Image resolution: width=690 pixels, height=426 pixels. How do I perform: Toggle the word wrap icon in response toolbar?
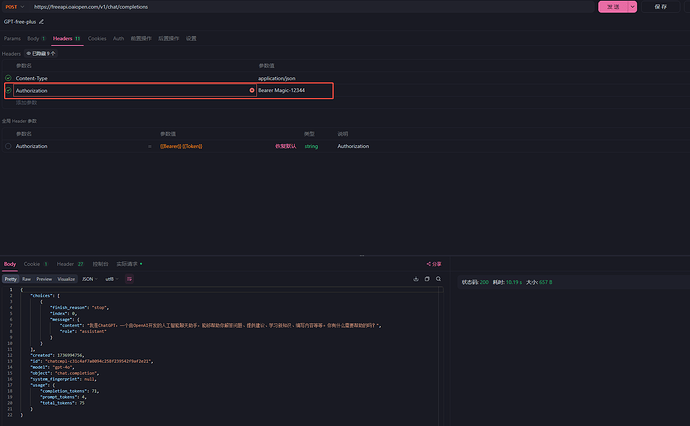tap(129, 279)
